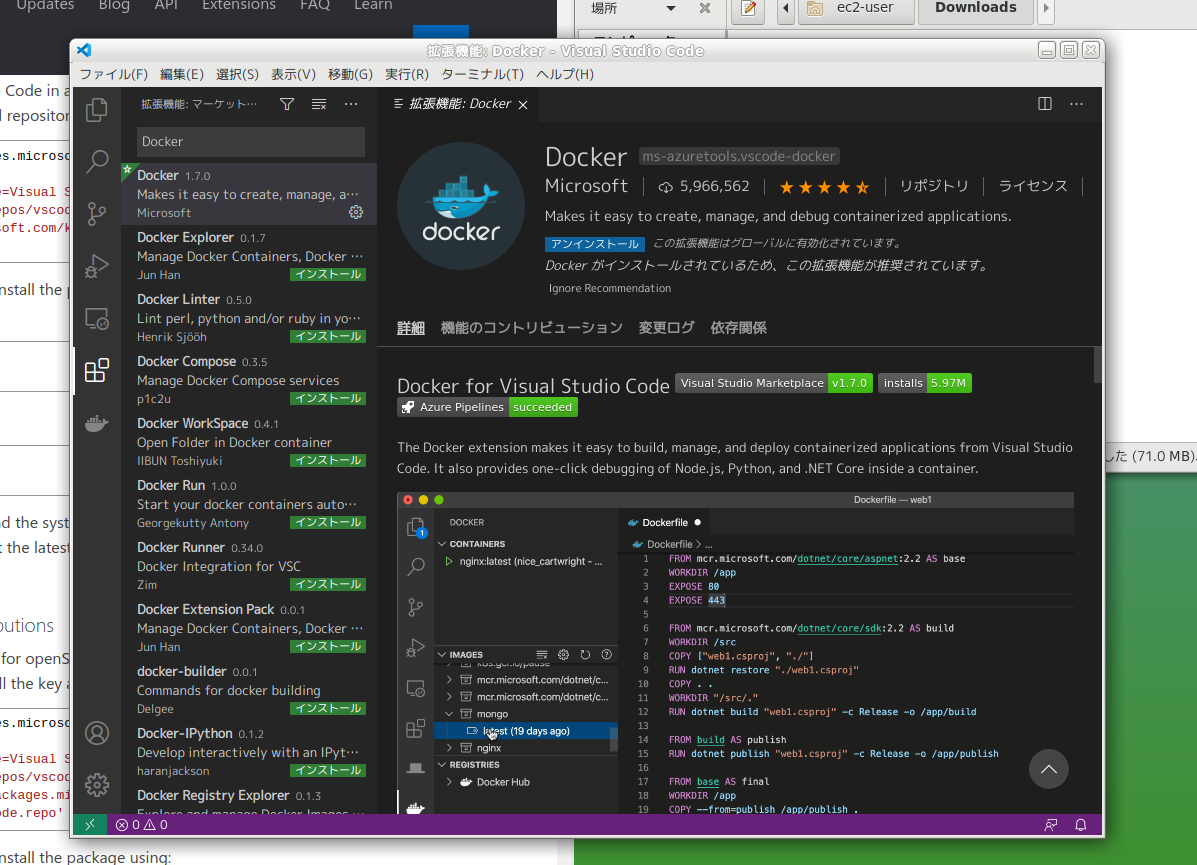Click the installs 5.97M badge
The height and width of the screenshot is (865, 1197).
click(x=924, y=383)
